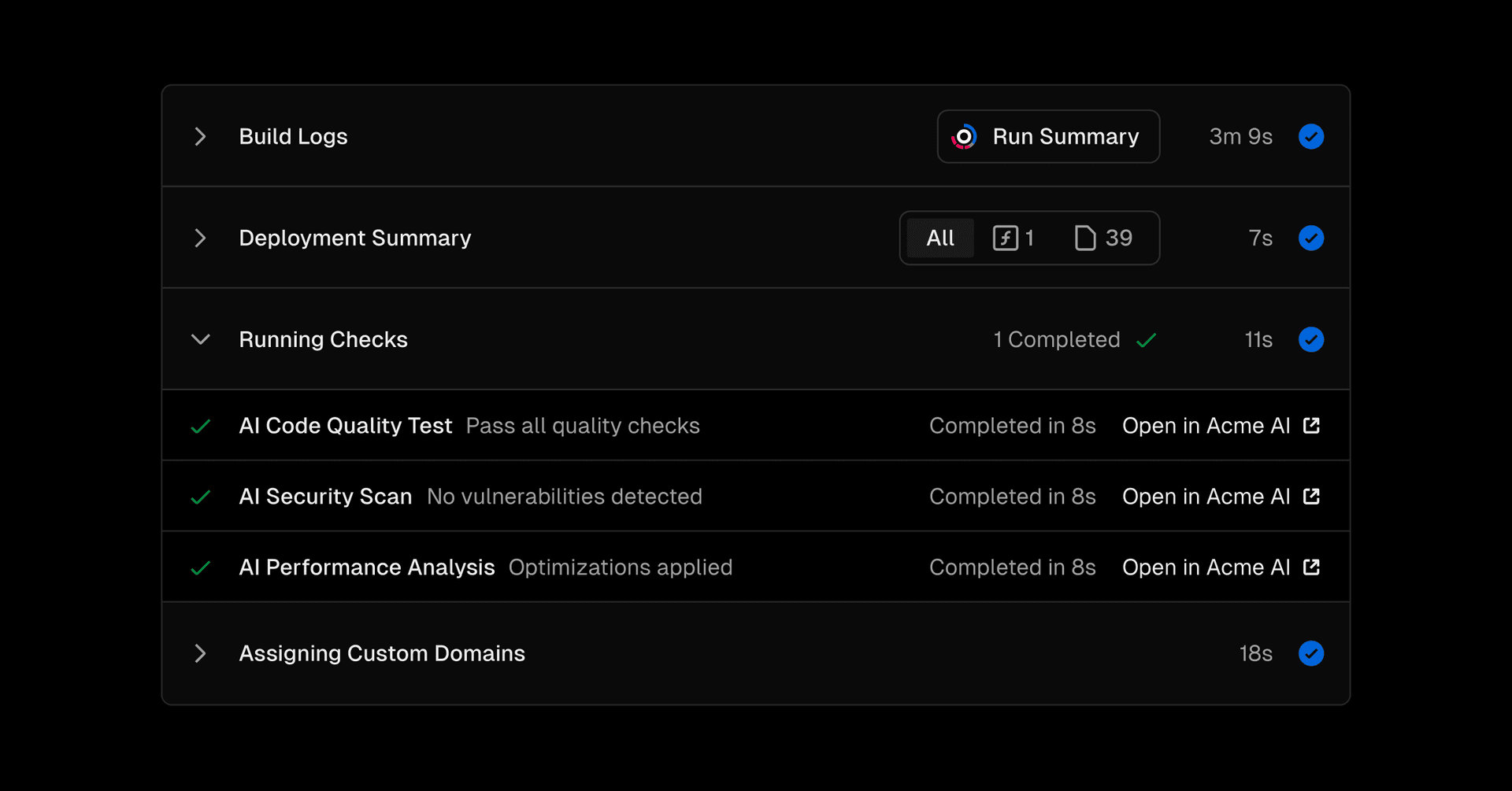The height and width of the screenshot is (791, 1512).
Task: Select the All filter tab
Action: click(940, 238)
